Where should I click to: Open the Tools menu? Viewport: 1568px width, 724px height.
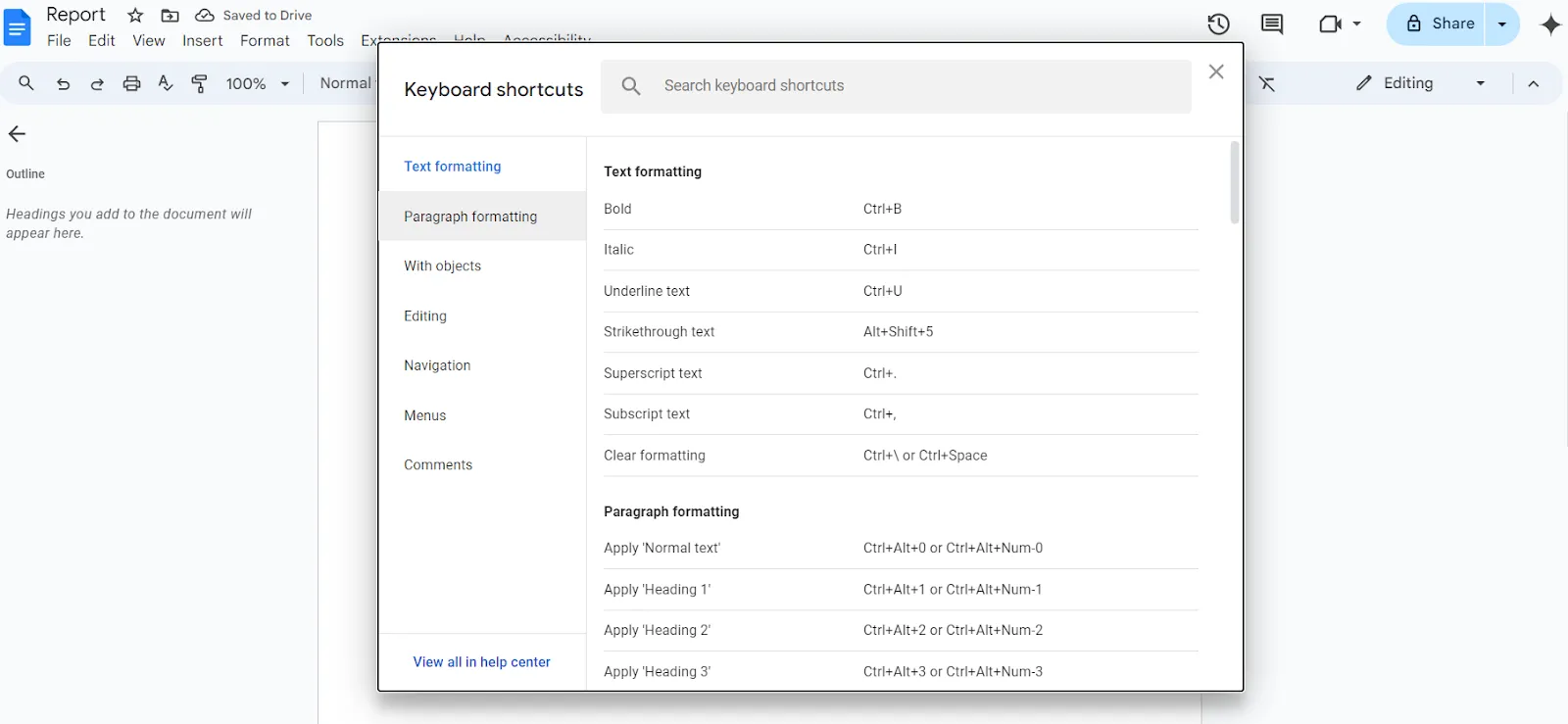click(325, 41)
